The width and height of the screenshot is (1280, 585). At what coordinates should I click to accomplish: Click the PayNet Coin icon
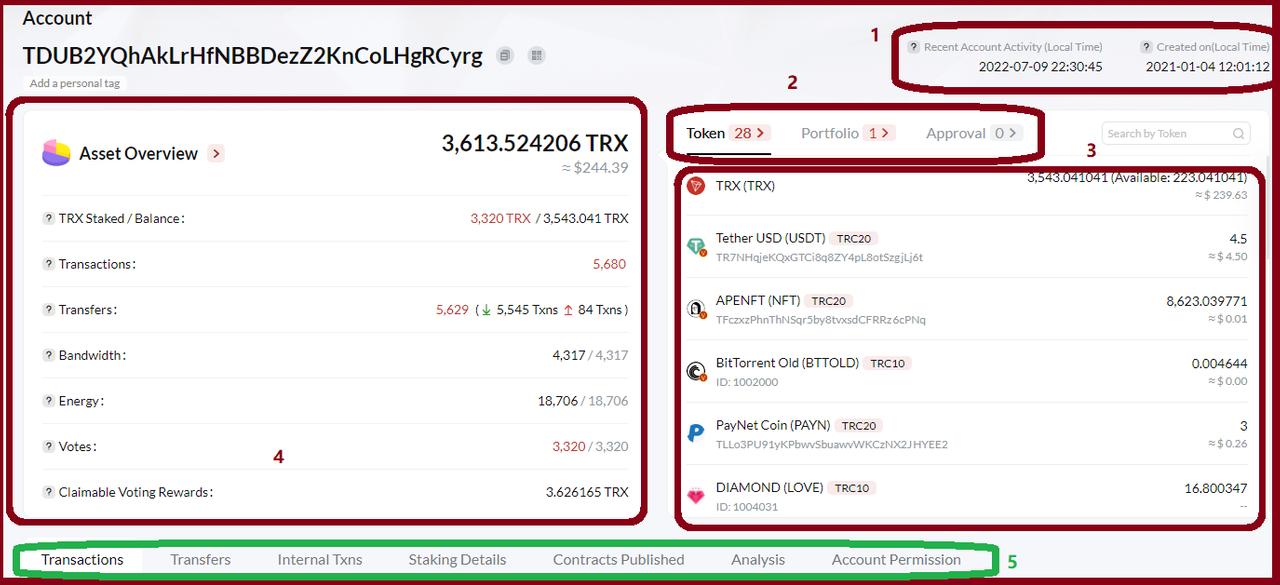click(697, 432)
